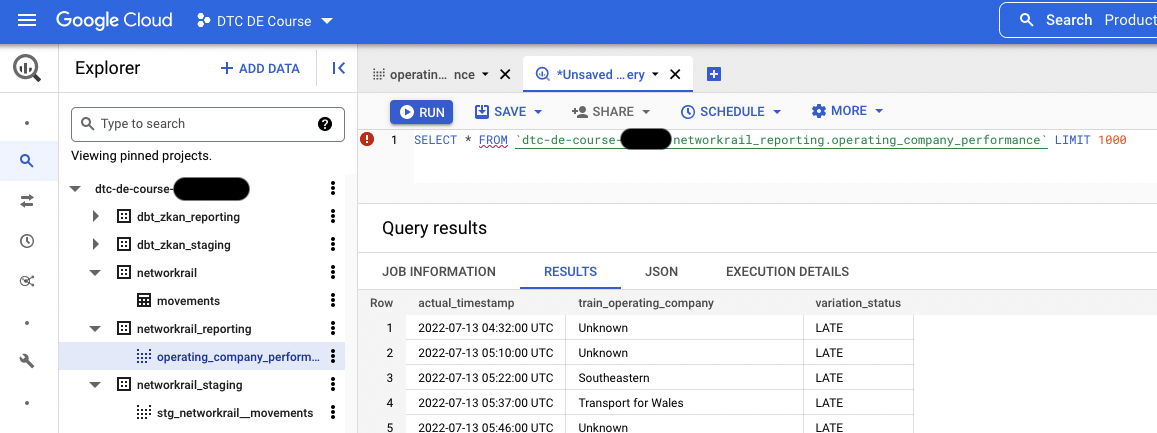Click the Google Cloud logo

coord(114,21)
